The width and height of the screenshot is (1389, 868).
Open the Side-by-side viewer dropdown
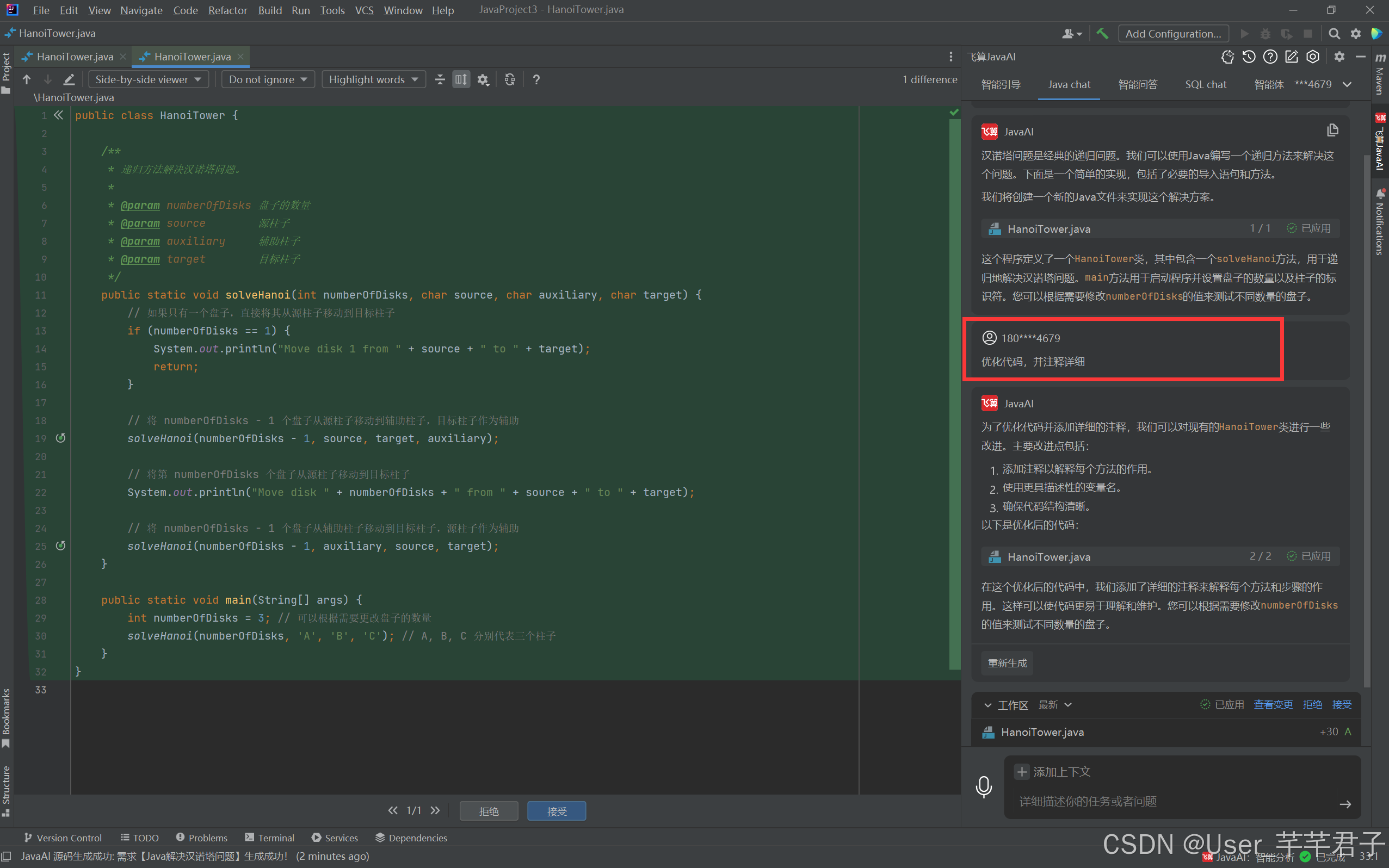148,79
